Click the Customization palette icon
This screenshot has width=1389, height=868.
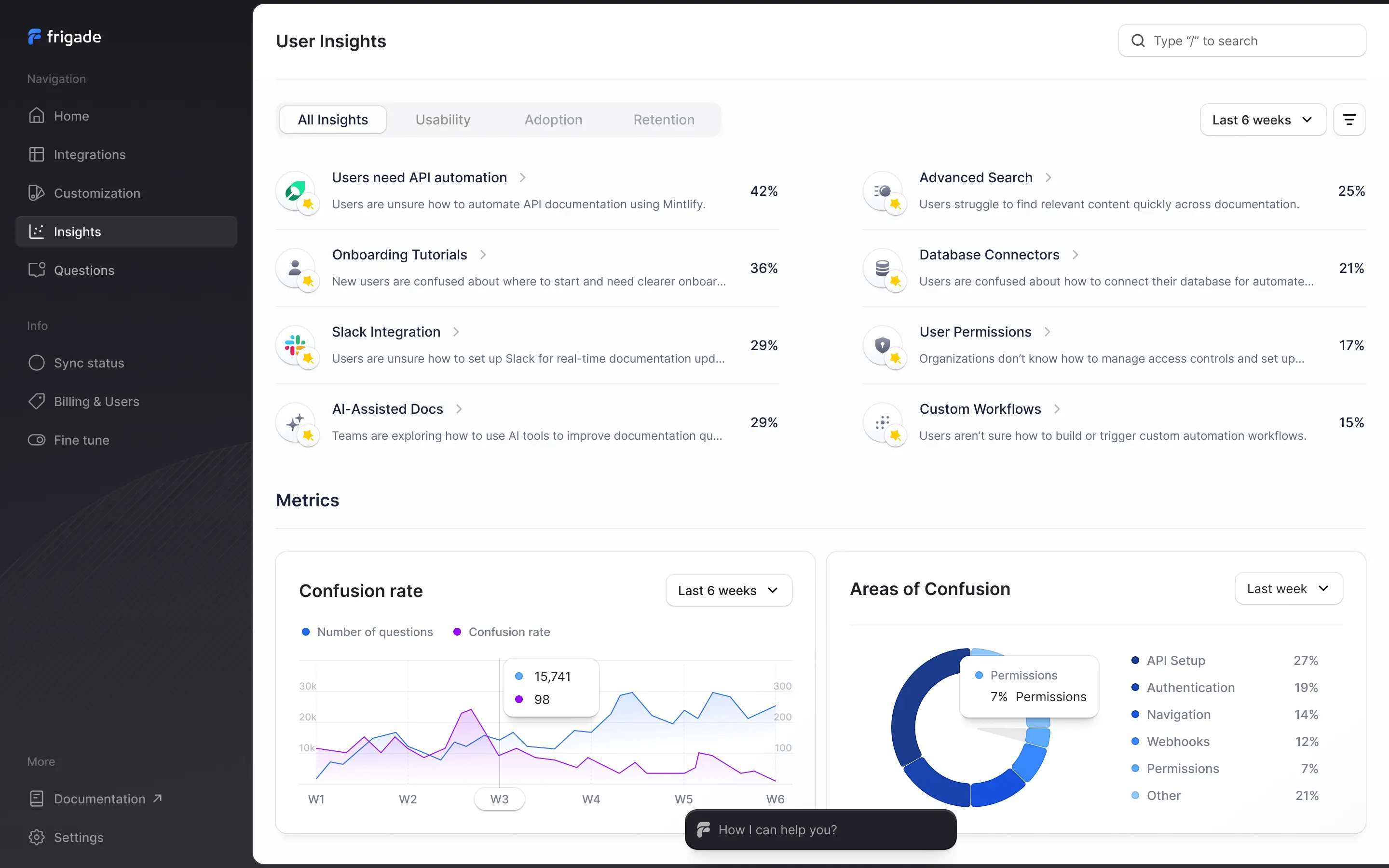pyautogui.click(x=36, y=193)
